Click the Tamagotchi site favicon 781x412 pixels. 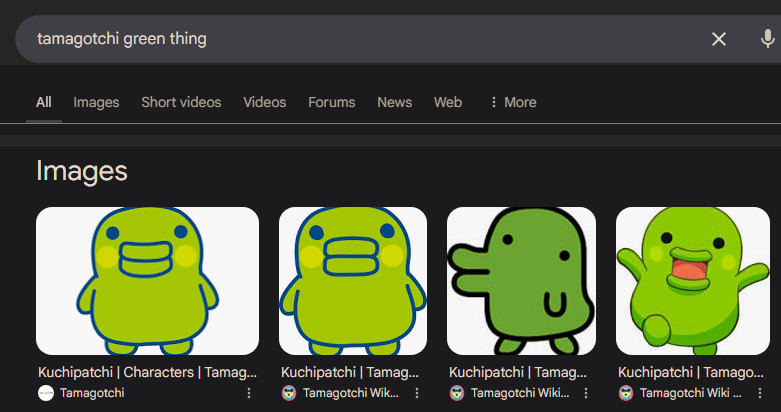(x=46, y=393)
